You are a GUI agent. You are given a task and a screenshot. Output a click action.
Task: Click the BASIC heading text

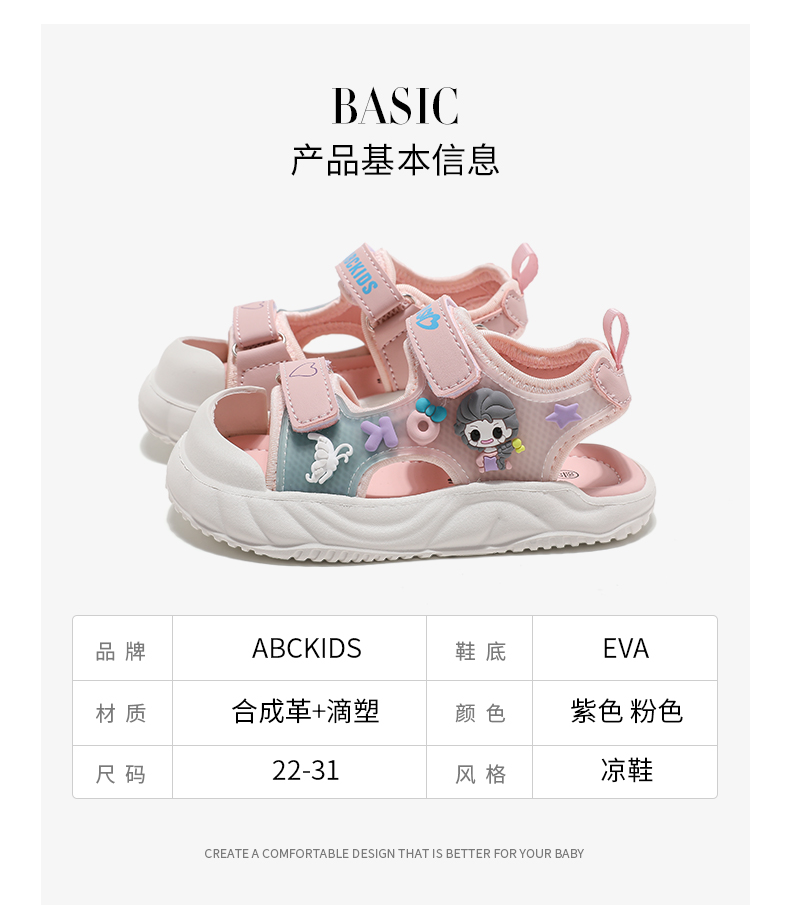click(395, 106)
